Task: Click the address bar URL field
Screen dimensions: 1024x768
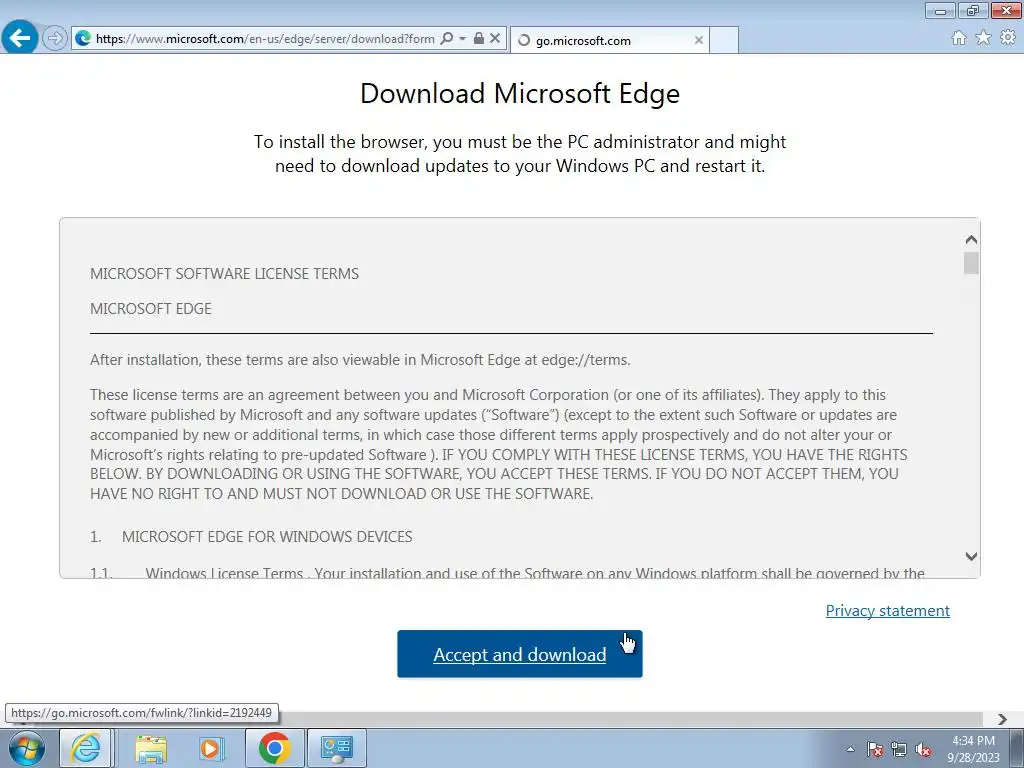Action: 265,39
